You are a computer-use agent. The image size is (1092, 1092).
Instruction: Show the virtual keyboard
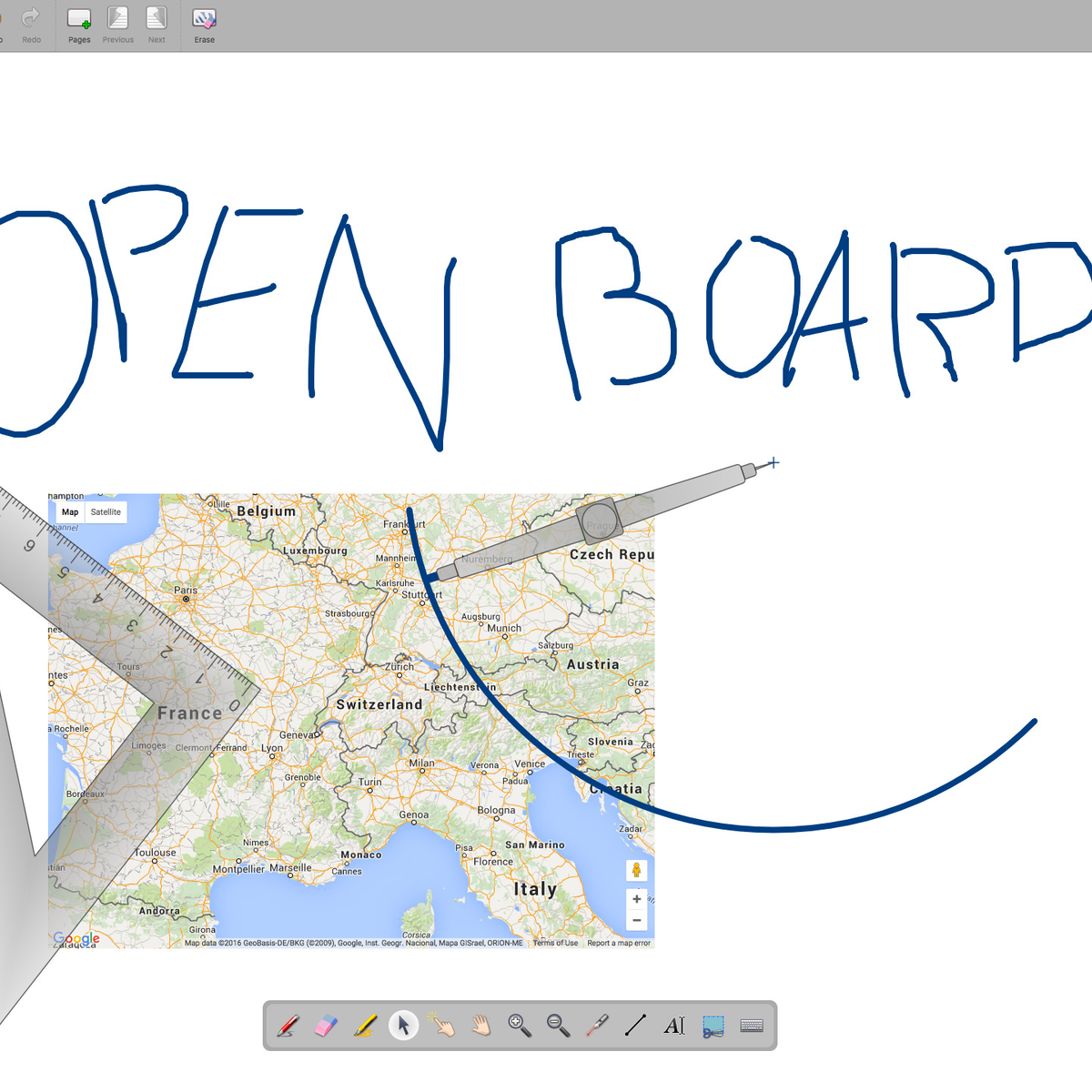[752, 1026]
